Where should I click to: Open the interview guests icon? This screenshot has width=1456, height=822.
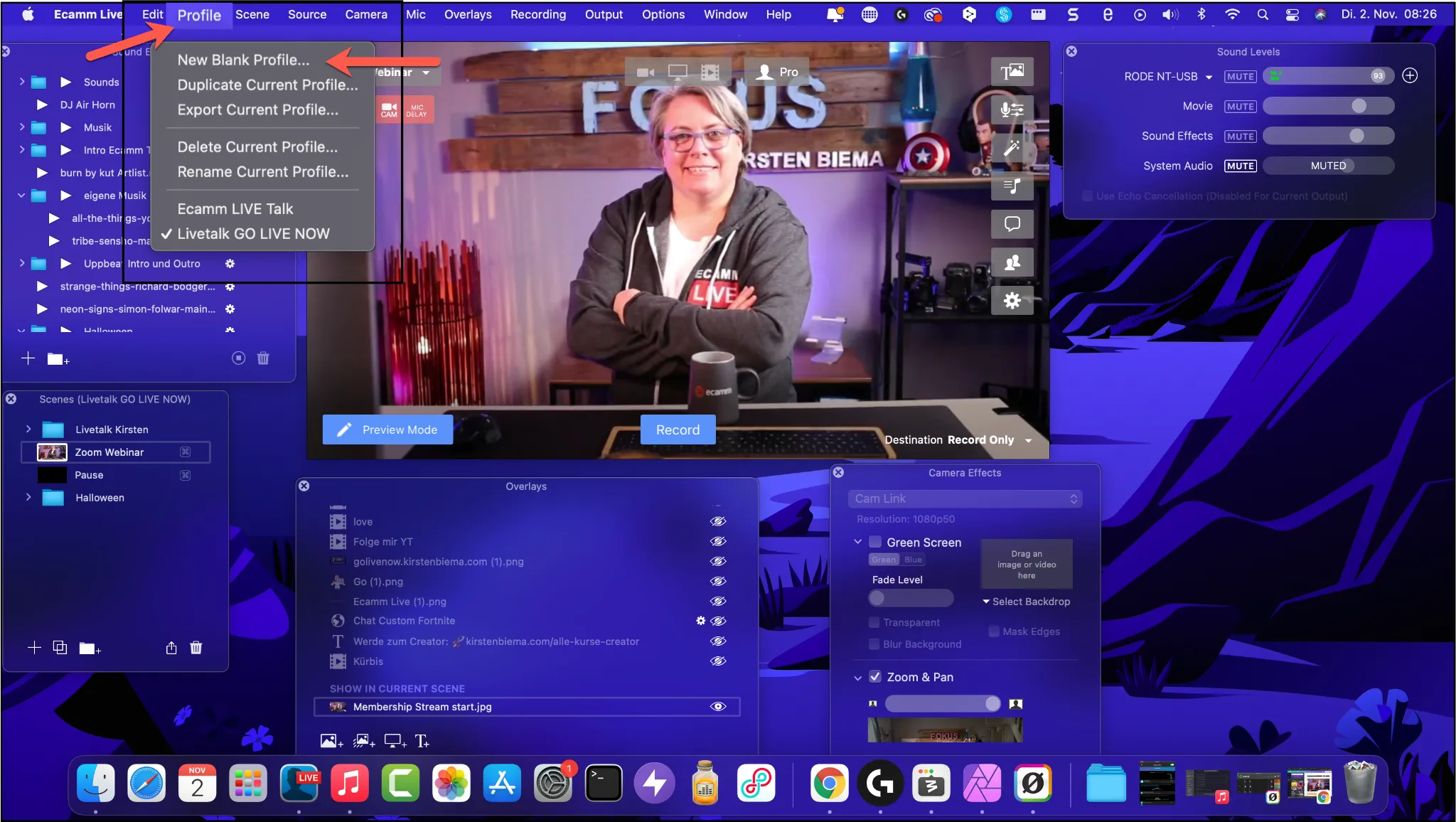(x=1012, y=262)
